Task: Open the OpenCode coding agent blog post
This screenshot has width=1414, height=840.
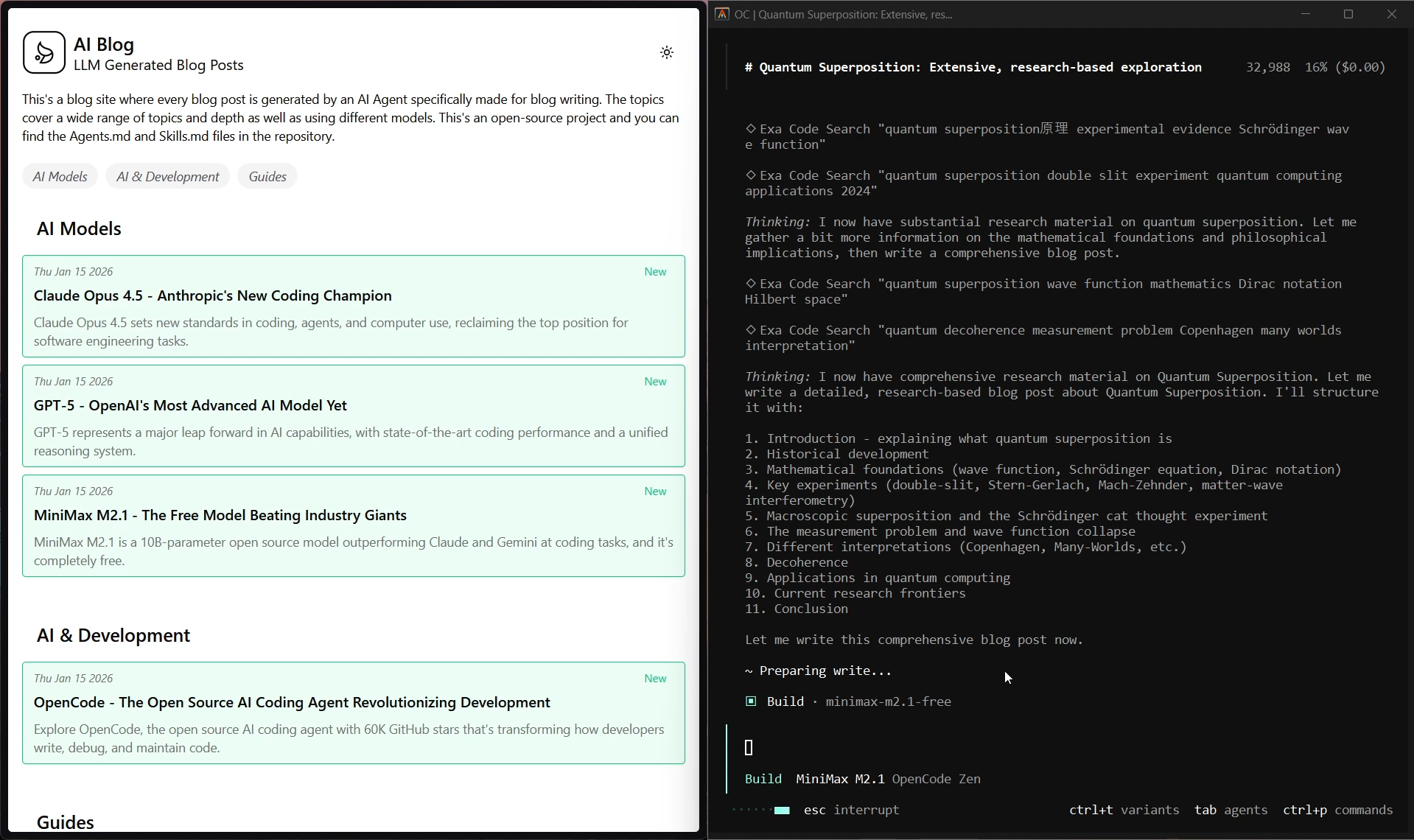Action: pos(292,702)
